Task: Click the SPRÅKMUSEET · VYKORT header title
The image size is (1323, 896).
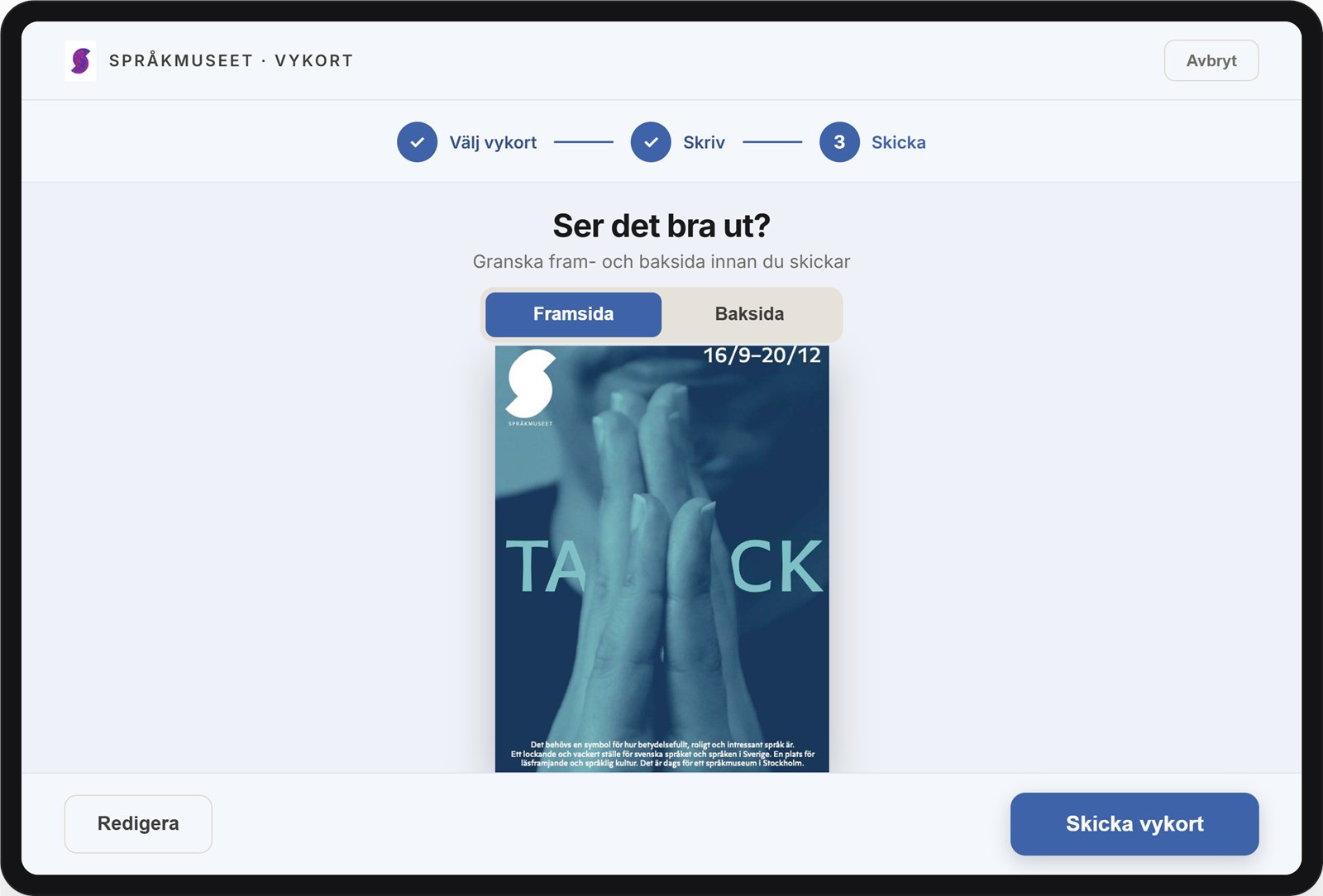Action: [x=232, y=60]
